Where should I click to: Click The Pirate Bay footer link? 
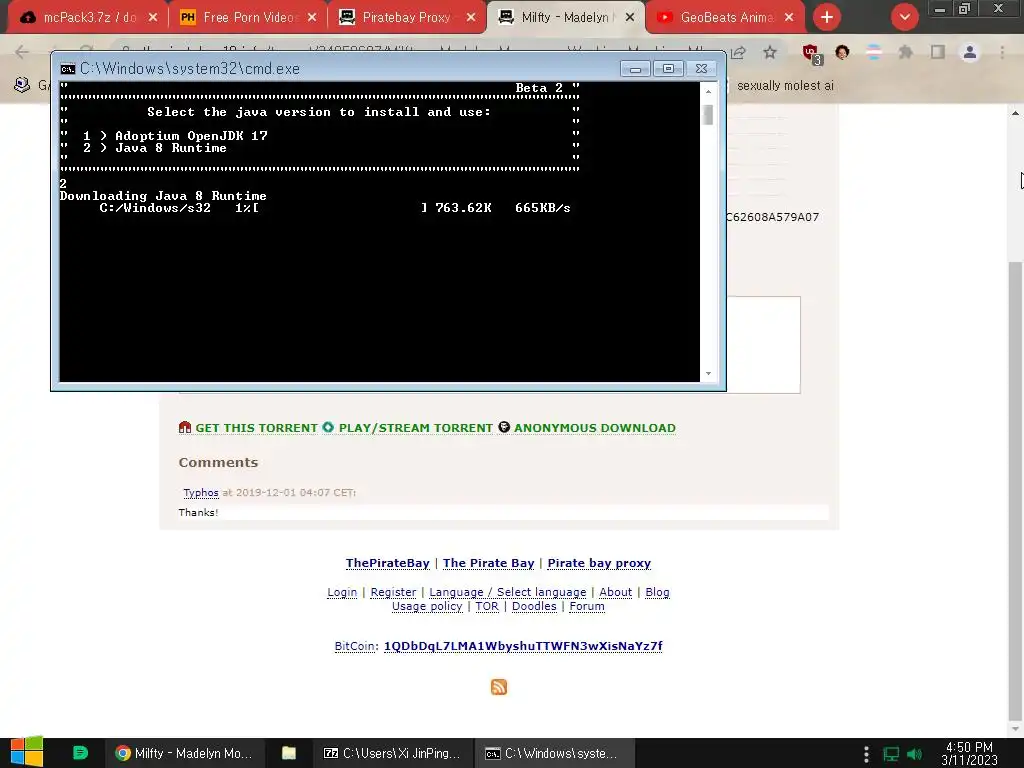click(x=488, y=563)
